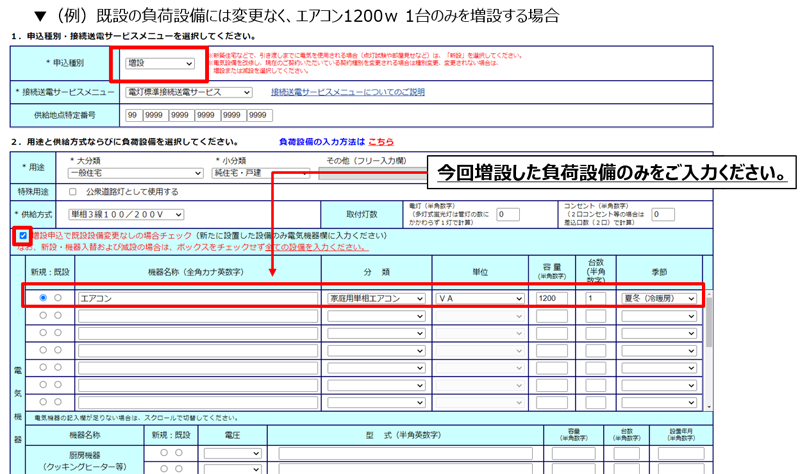Click the scroll note 電気機器の記入欄が足りない場合は
Viewport: 800px width, 474px height.
136,418
